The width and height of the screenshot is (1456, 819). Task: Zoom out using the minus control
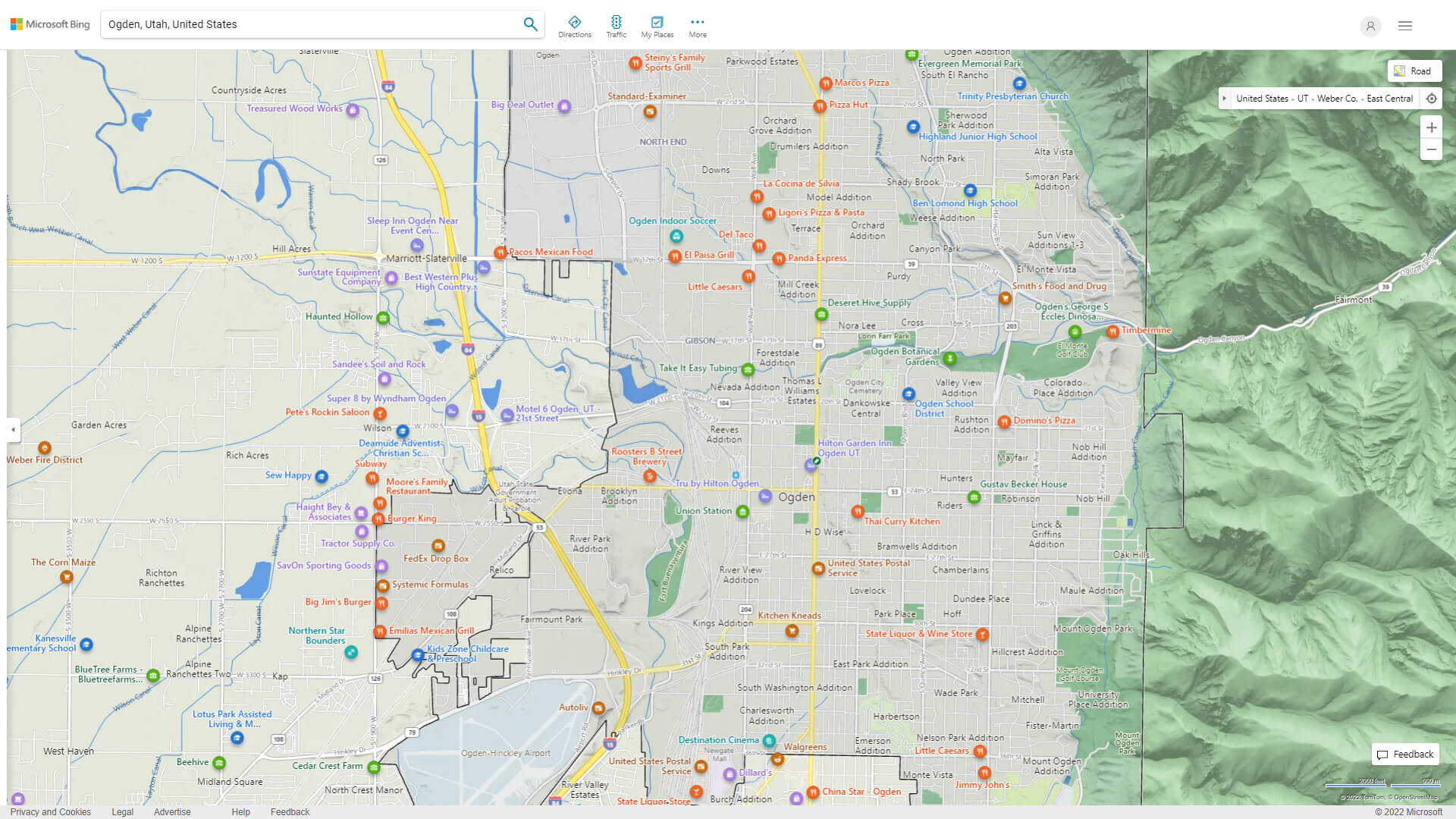pos(1432,149)
